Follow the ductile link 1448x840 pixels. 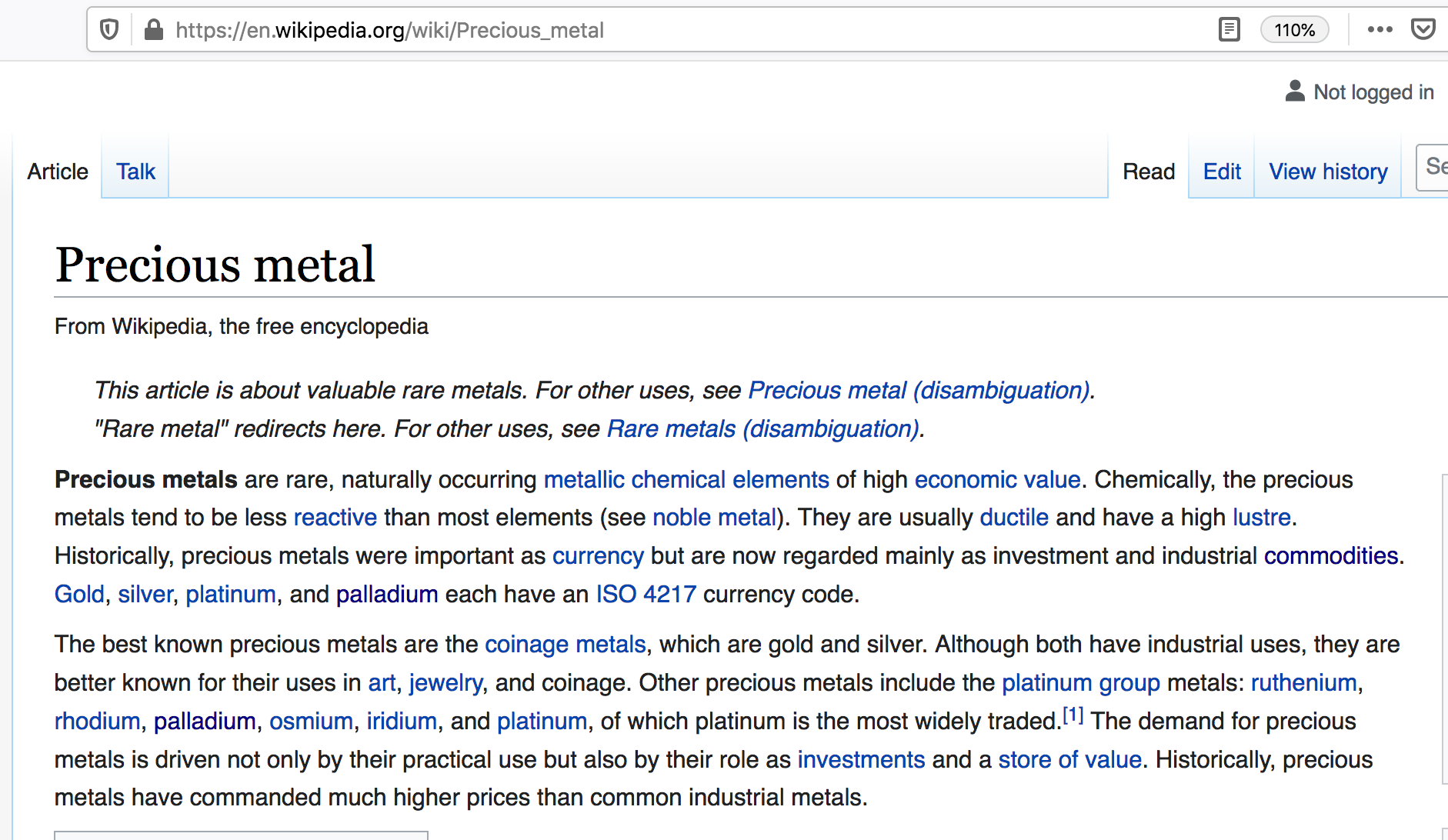coord(1014,518)
